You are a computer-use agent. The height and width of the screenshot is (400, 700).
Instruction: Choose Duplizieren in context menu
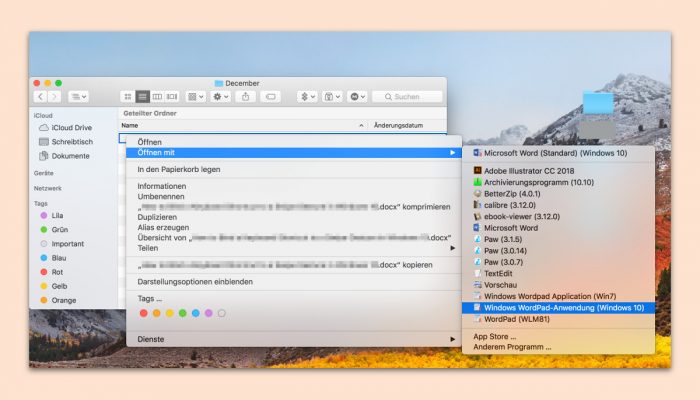294,217
